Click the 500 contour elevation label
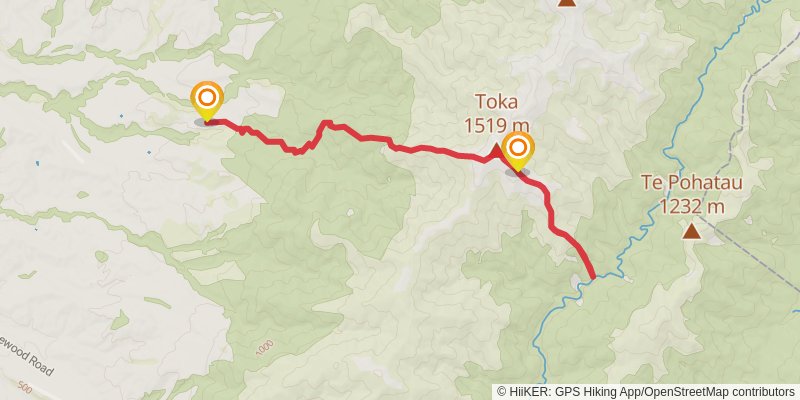Image resolution: width=800 pixels, height=400 pixels. (x=24, y=387)
